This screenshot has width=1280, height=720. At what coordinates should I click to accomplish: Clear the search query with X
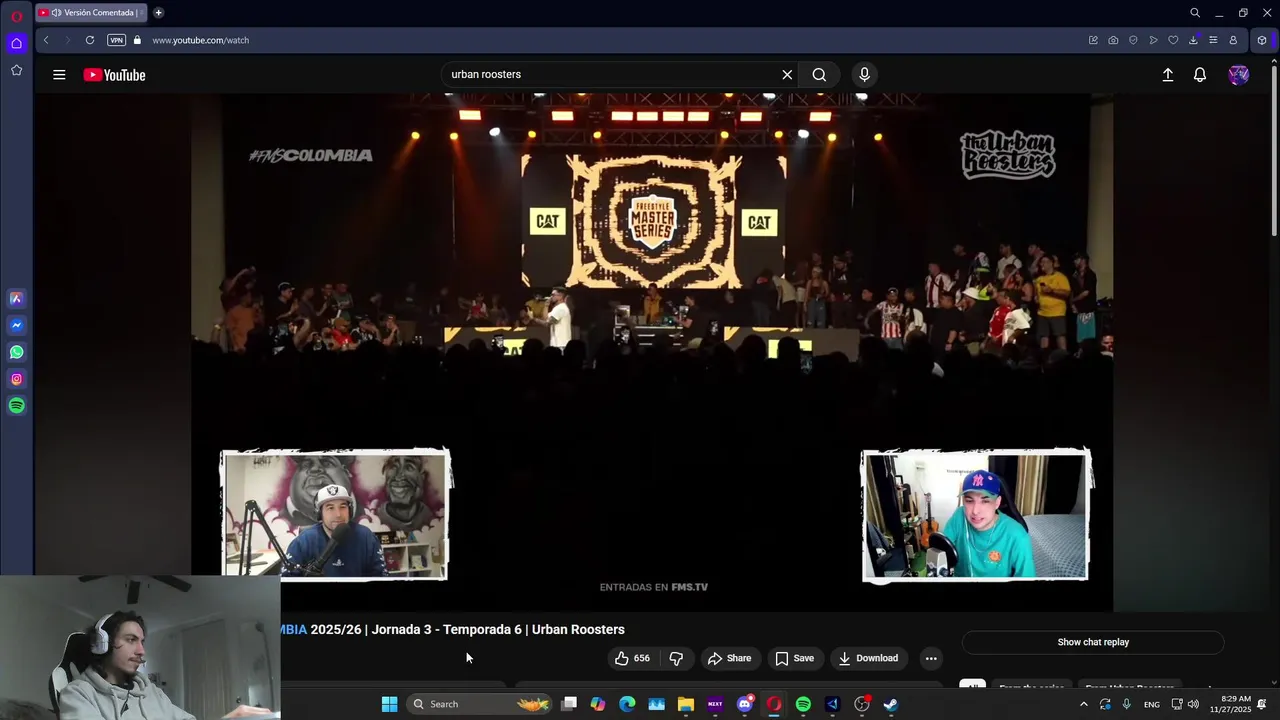pyautogui.click(x=787, y=74)
